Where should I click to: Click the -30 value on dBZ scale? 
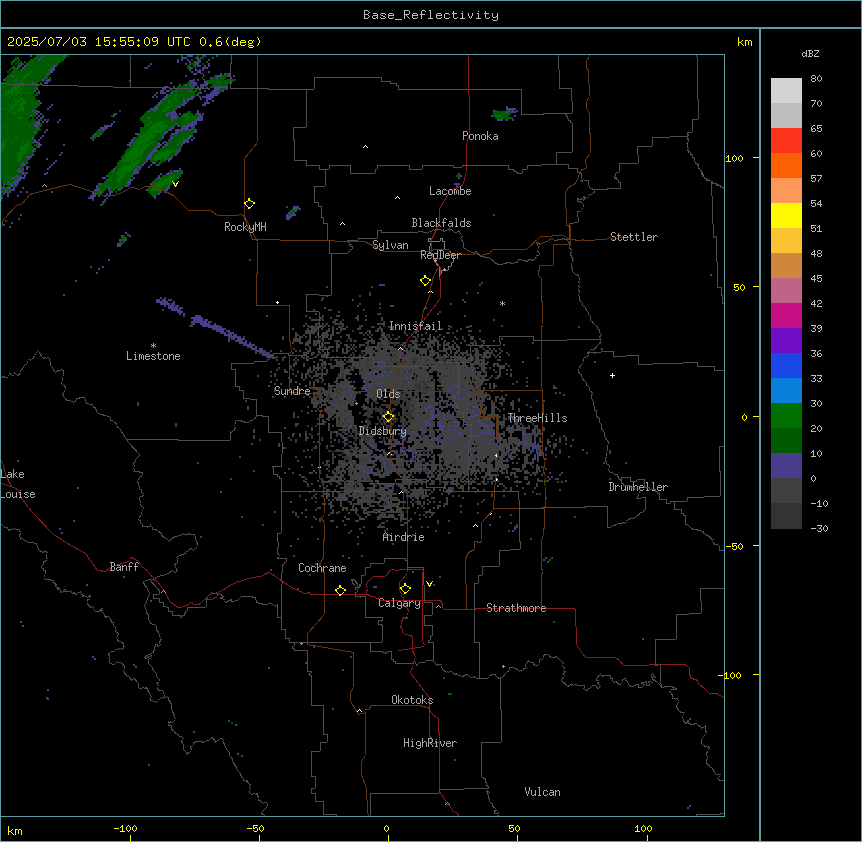pyautogui.click(x=819, y=528)
